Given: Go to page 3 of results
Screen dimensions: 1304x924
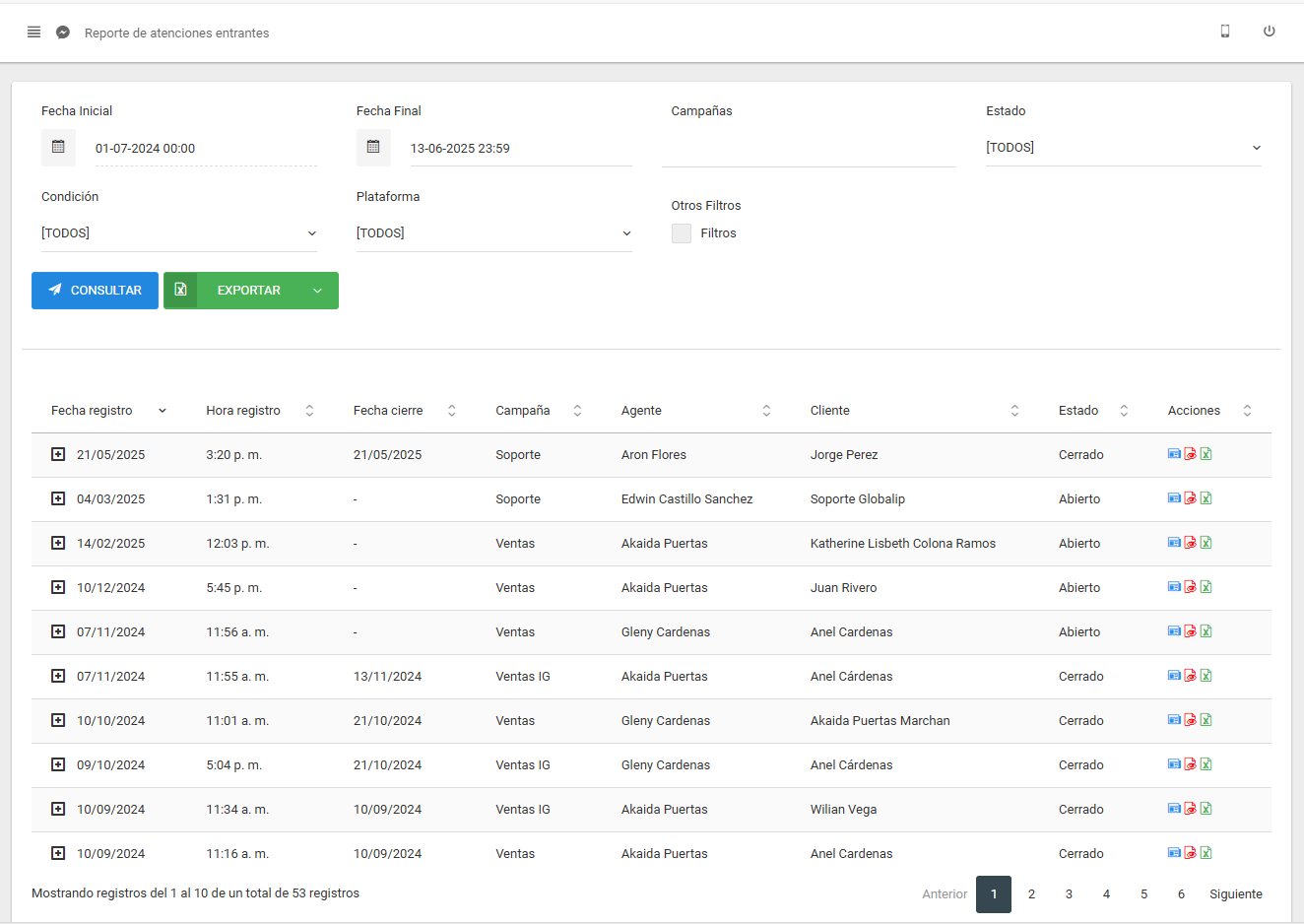Looking at the screenshot, I should click(x=1069, y=894).
